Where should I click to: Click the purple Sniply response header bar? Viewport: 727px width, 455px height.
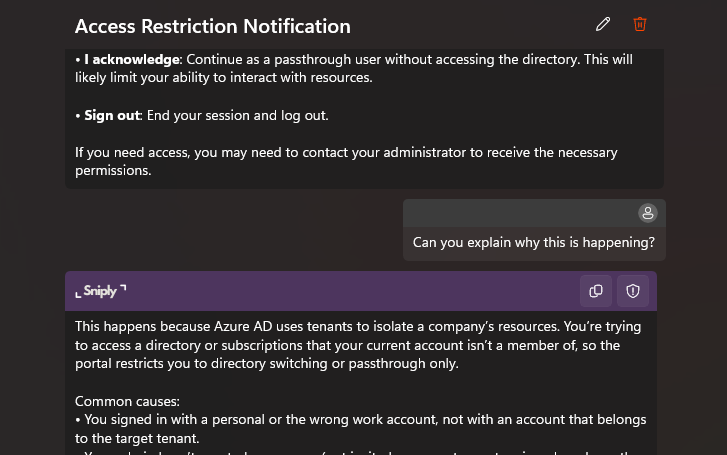(x=361, y=291)
